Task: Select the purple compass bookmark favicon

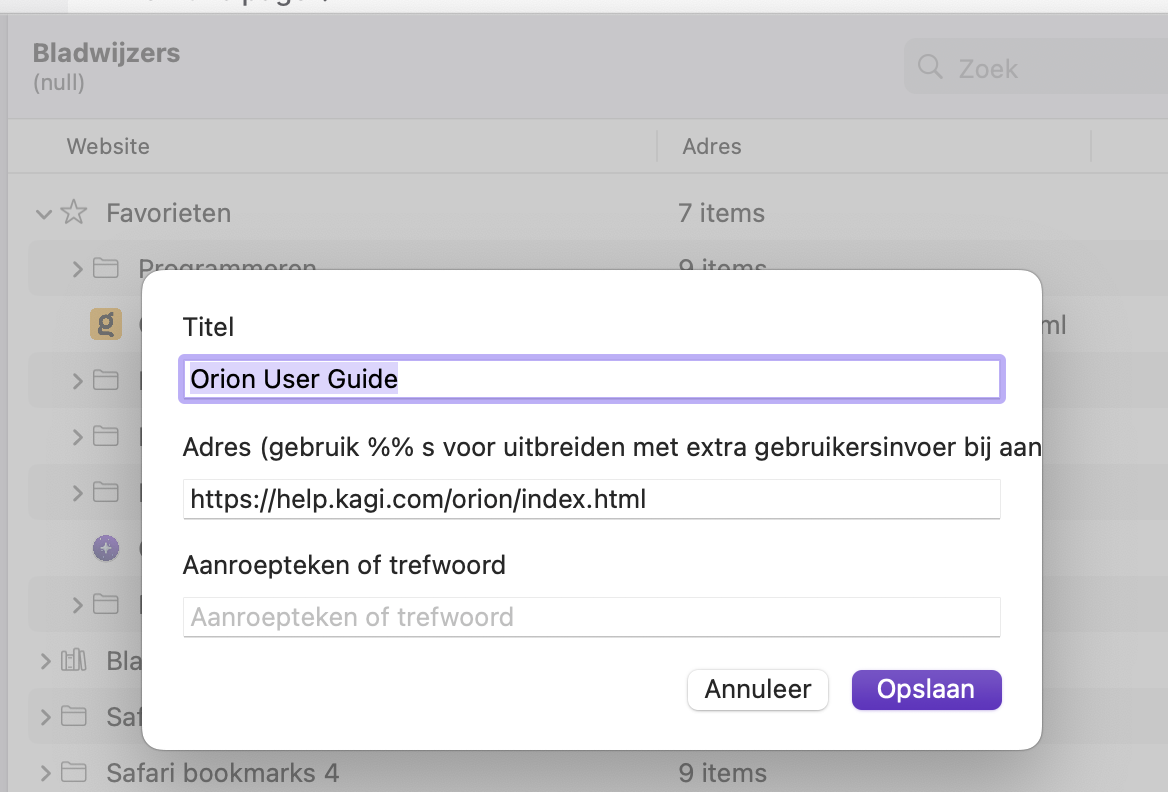Action: point(106,548)
